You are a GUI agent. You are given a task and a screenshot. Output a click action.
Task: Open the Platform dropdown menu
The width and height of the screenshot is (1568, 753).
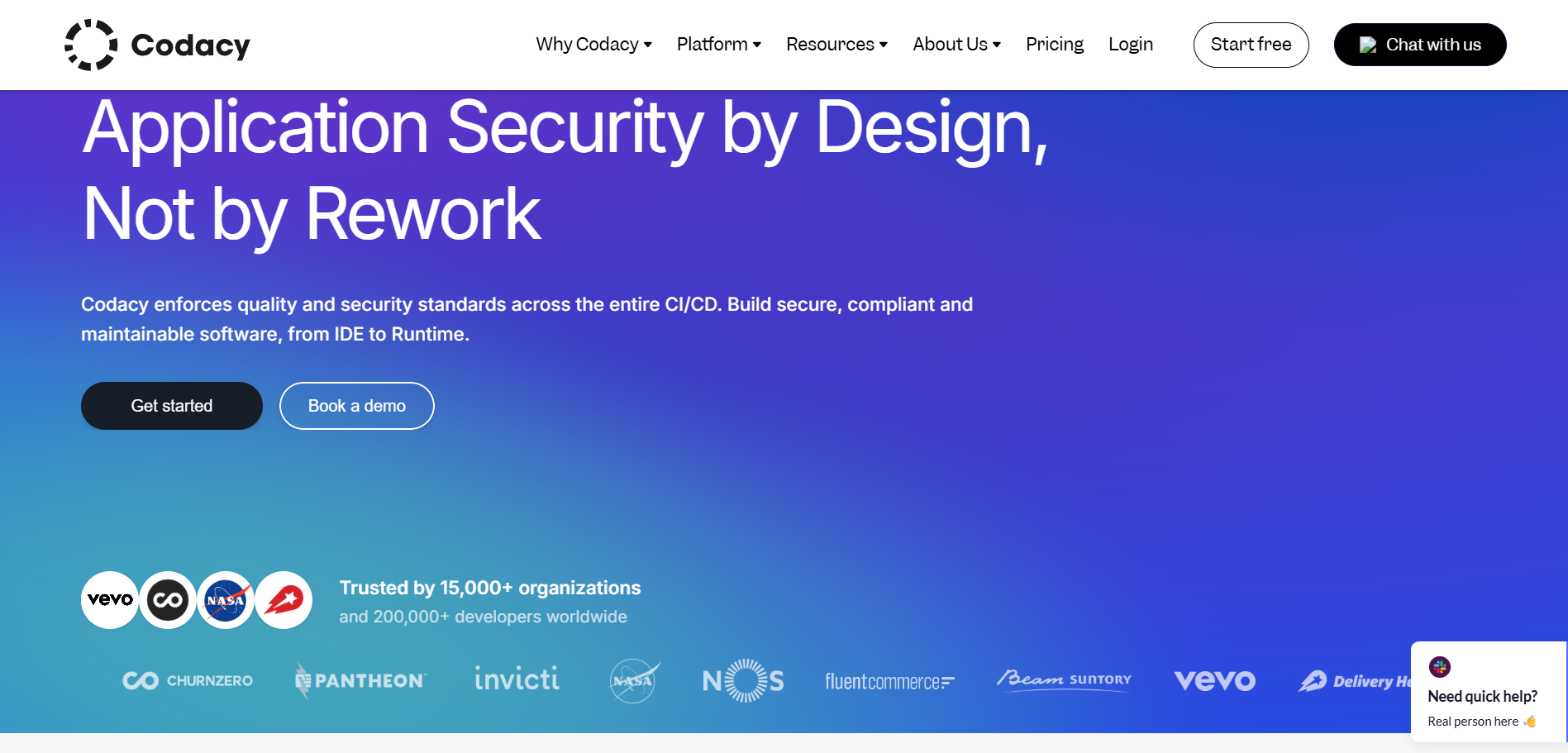point(718,45)
